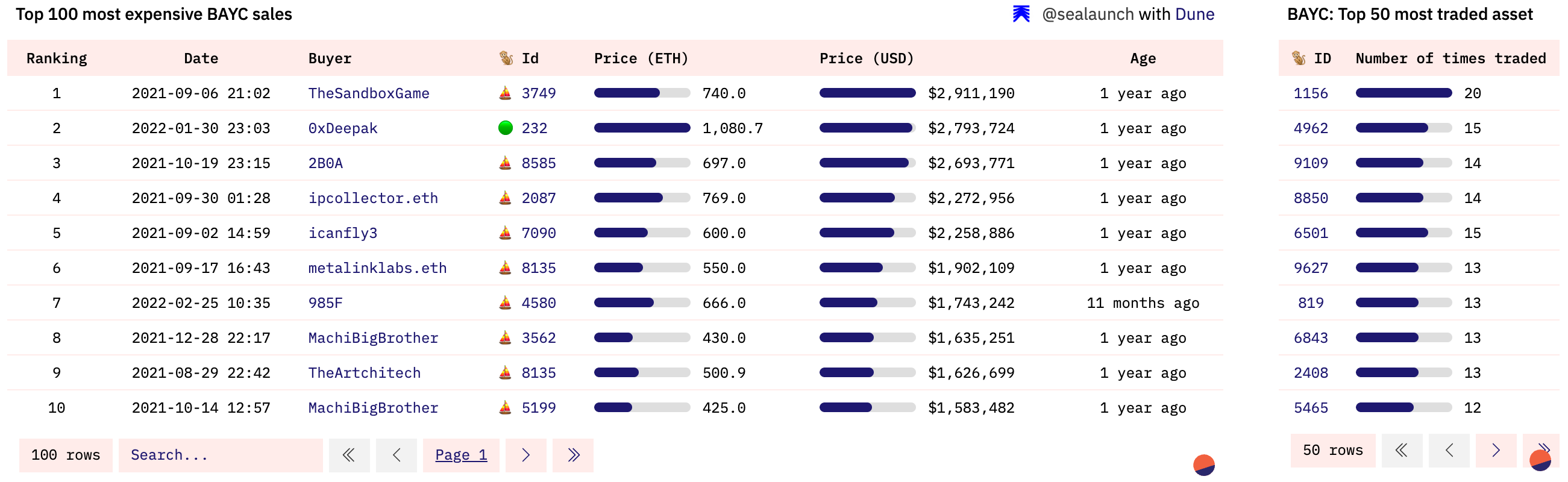The width and height of the screenshot is (1568, 482).
Task: Select ape ID 1156 in the traded assets list
Action: pos(1310,93)
